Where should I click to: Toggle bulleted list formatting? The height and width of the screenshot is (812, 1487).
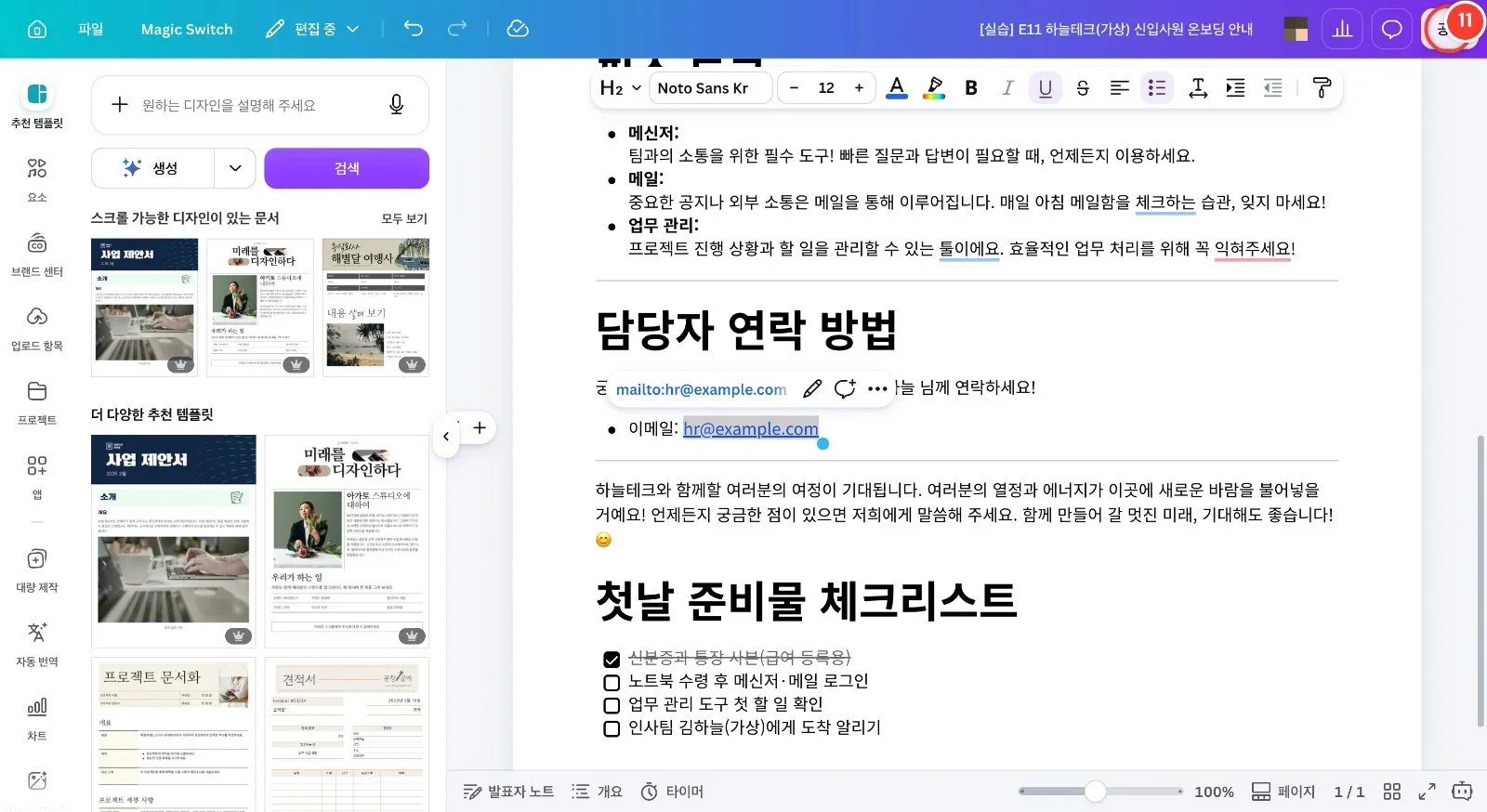point(1157,87)
